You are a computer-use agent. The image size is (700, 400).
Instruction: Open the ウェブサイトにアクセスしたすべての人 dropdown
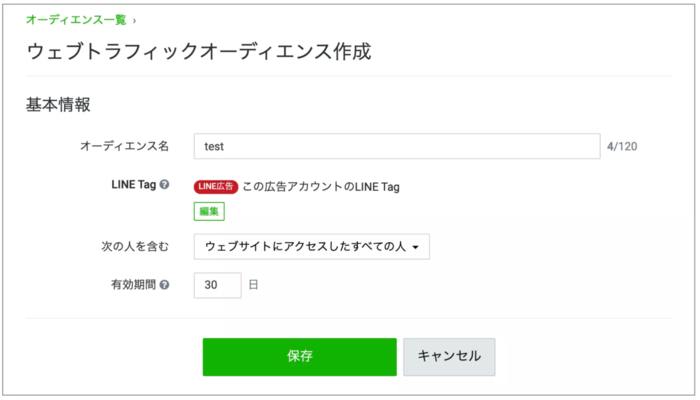pos(311,246)
